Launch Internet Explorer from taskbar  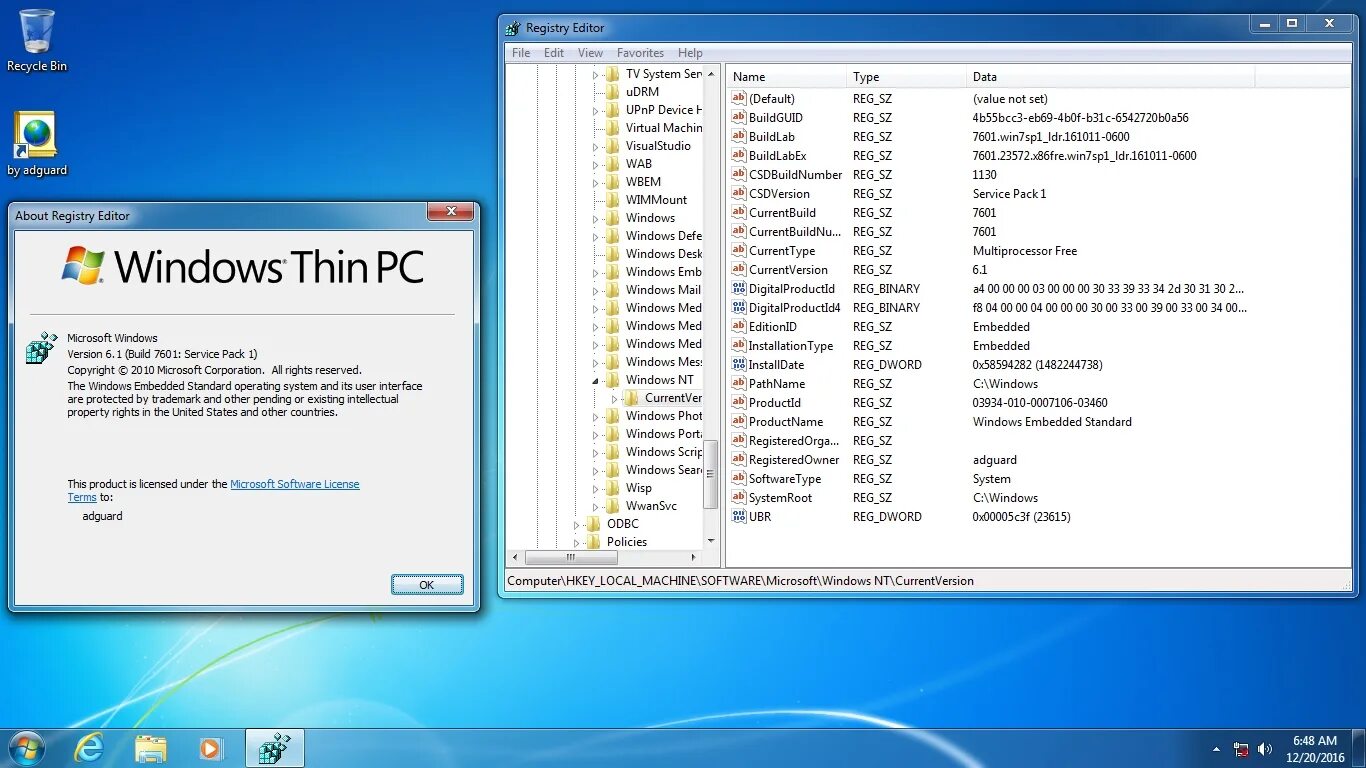pyautogui.click(x=89, y=748)
